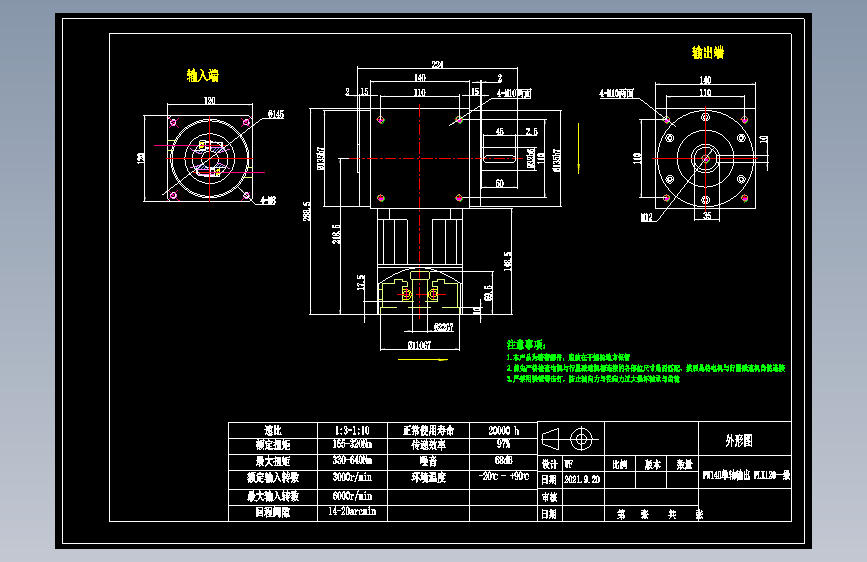This screenshot has height=562, width=867.
Task: Click the 传递效率 table cell
Action: tap(429, 445)
